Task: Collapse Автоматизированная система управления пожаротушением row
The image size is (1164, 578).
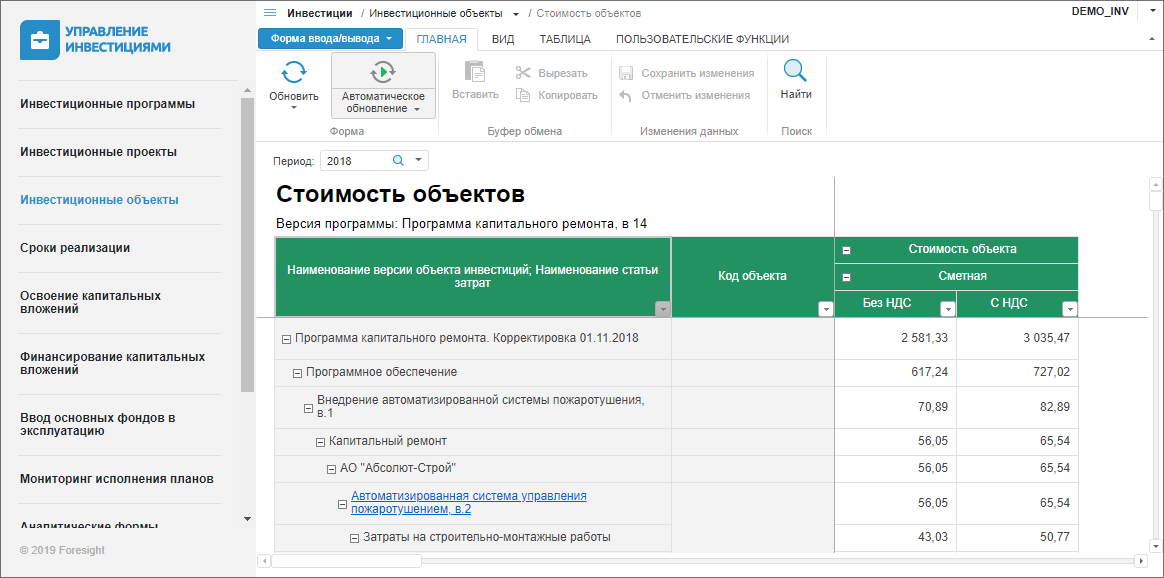Action: pos(342,504)
